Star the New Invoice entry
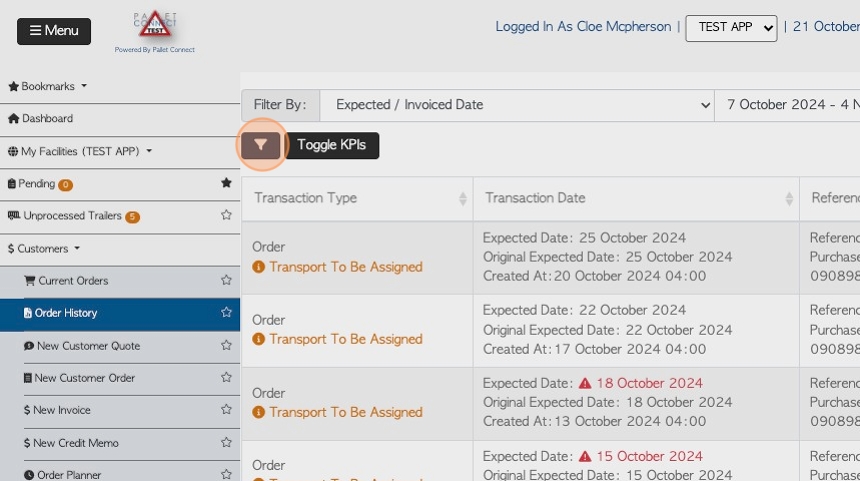The image size is (860, 481). click(226, 410)
